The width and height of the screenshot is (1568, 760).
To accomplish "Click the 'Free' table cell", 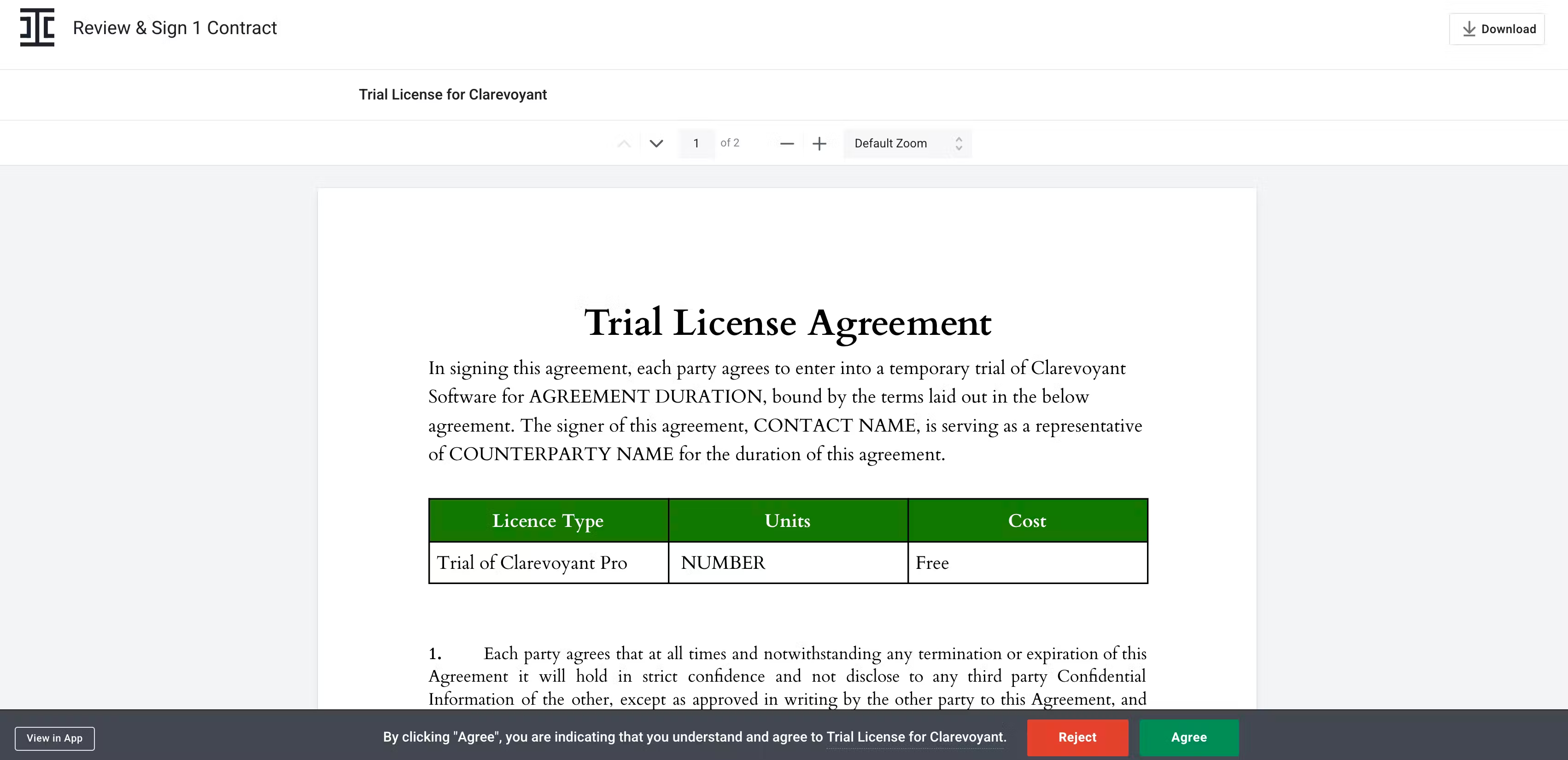I will click(x=1028, y=563).
